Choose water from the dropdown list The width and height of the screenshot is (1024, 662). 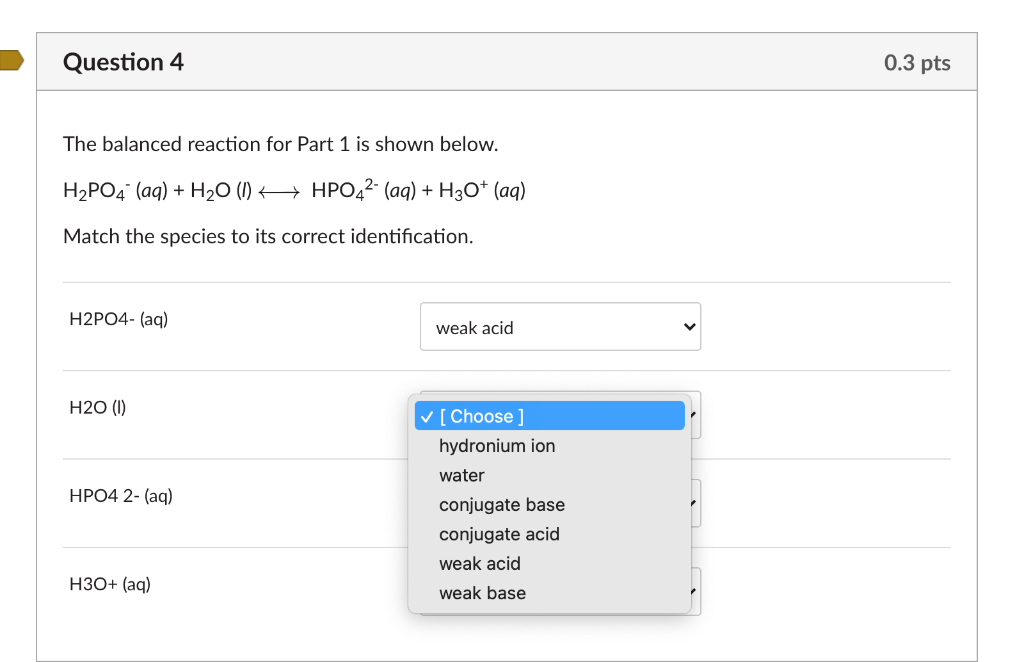[x=549, y=475]
